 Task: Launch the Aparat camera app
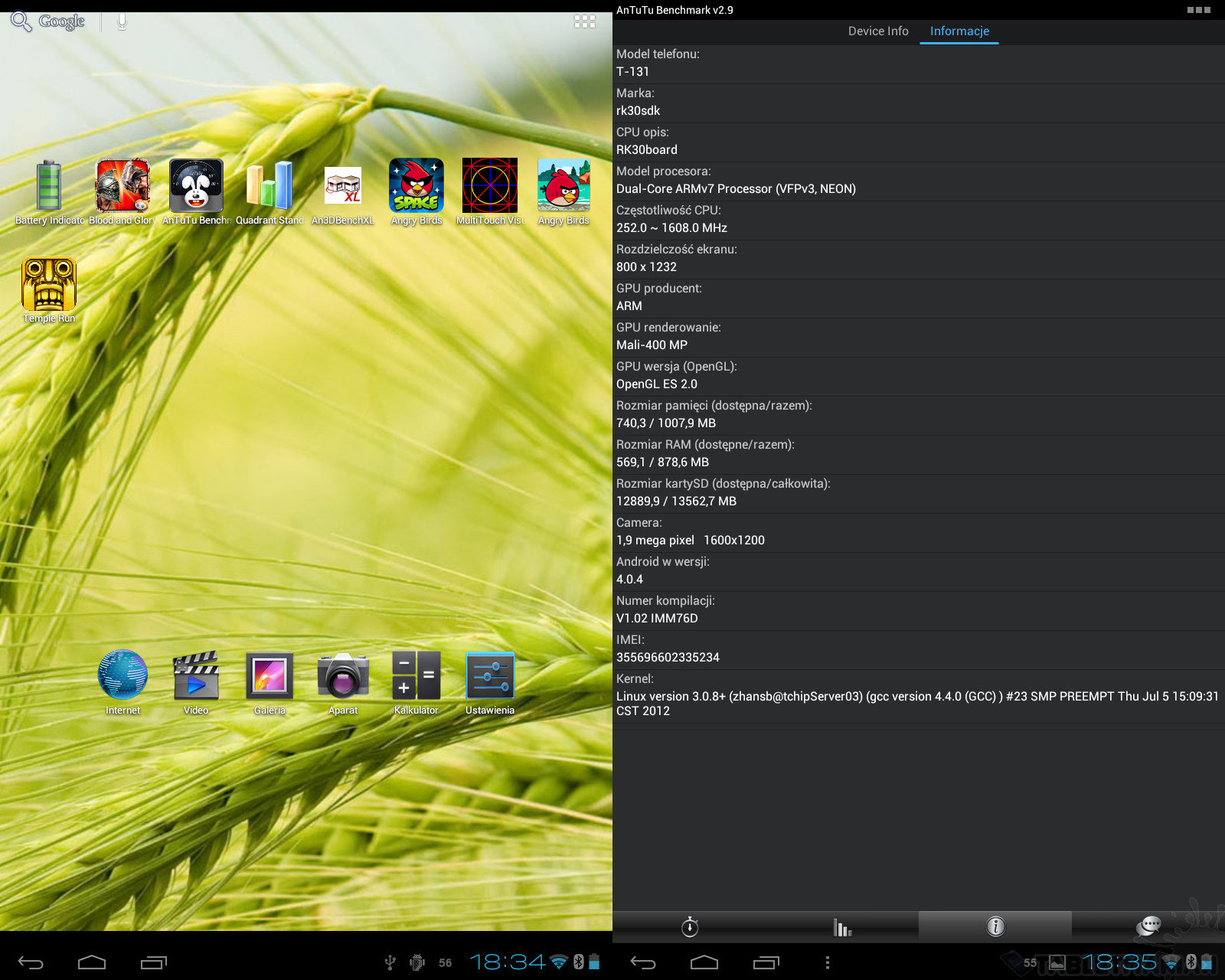point(343,676)
